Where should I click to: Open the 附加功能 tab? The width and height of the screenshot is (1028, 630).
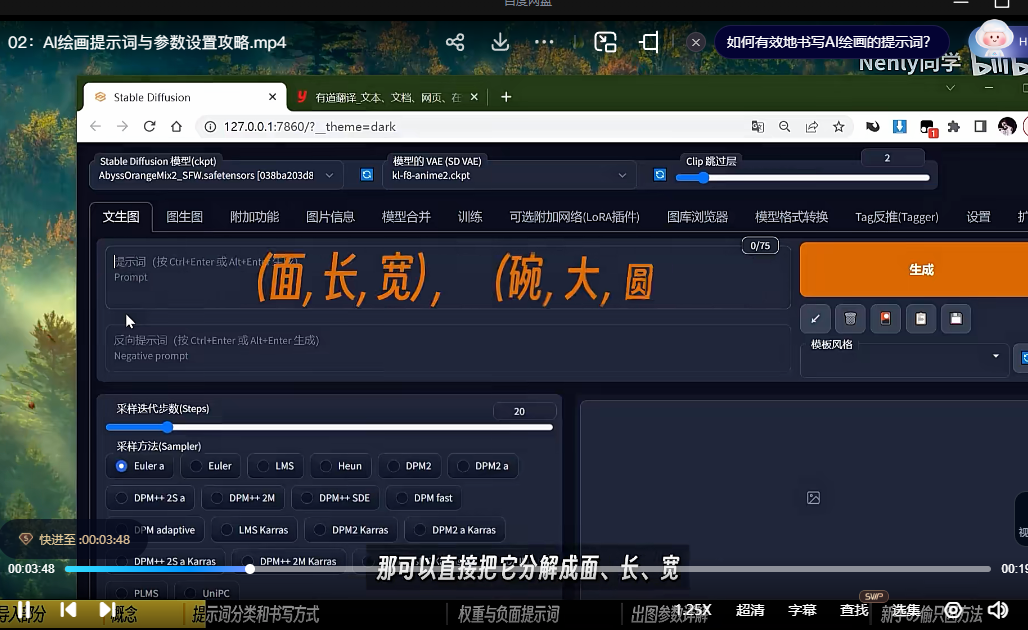coord(254,217)
